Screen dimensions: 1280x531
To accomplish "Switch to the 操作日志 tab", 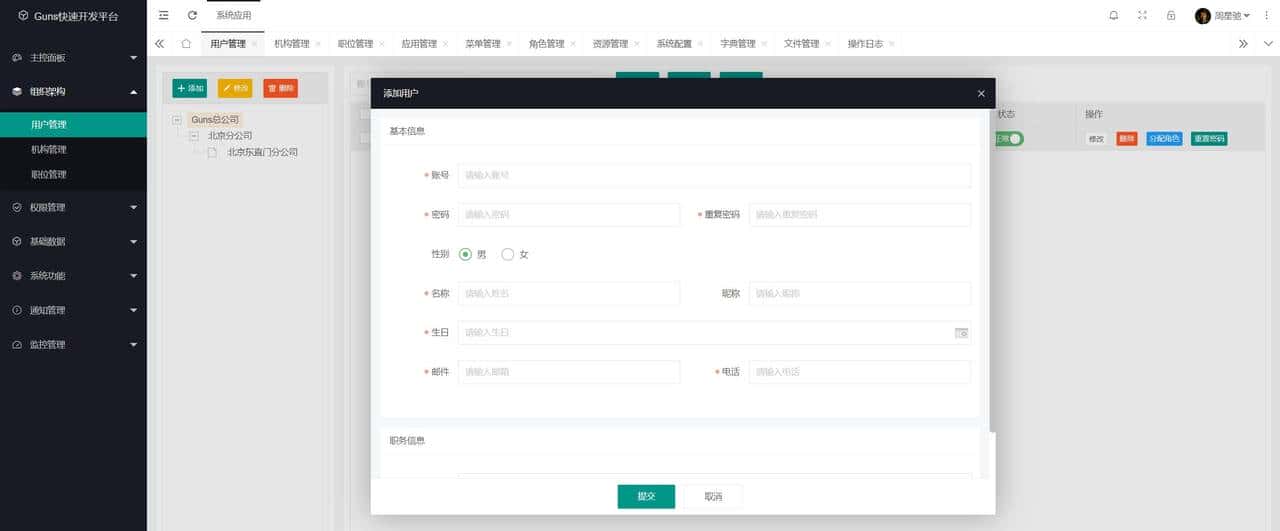I will [865, 44].
